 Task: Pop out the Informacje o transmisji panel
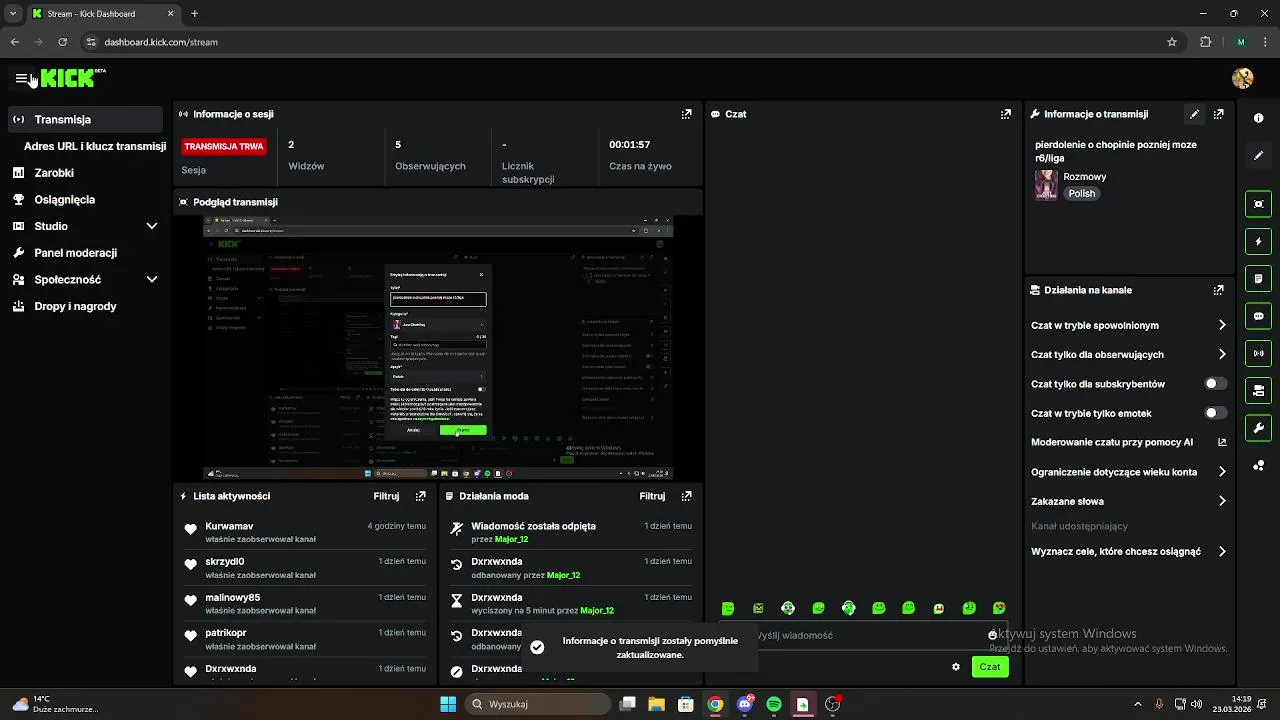pyautogui.click(x=1218, y=114)
